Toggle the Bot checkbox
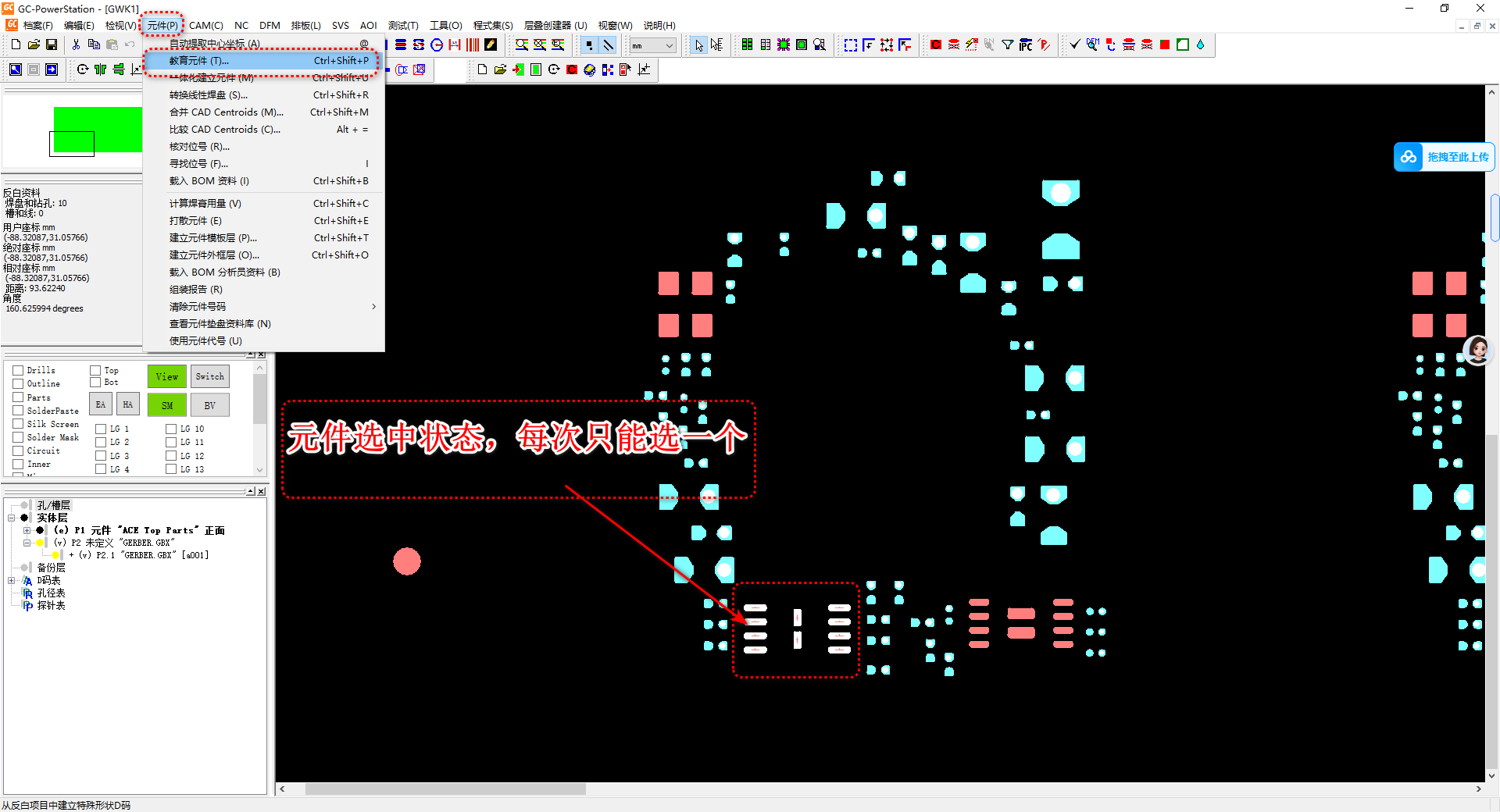Viewport: 1500px width, 812px height. (x=95, y=383)
